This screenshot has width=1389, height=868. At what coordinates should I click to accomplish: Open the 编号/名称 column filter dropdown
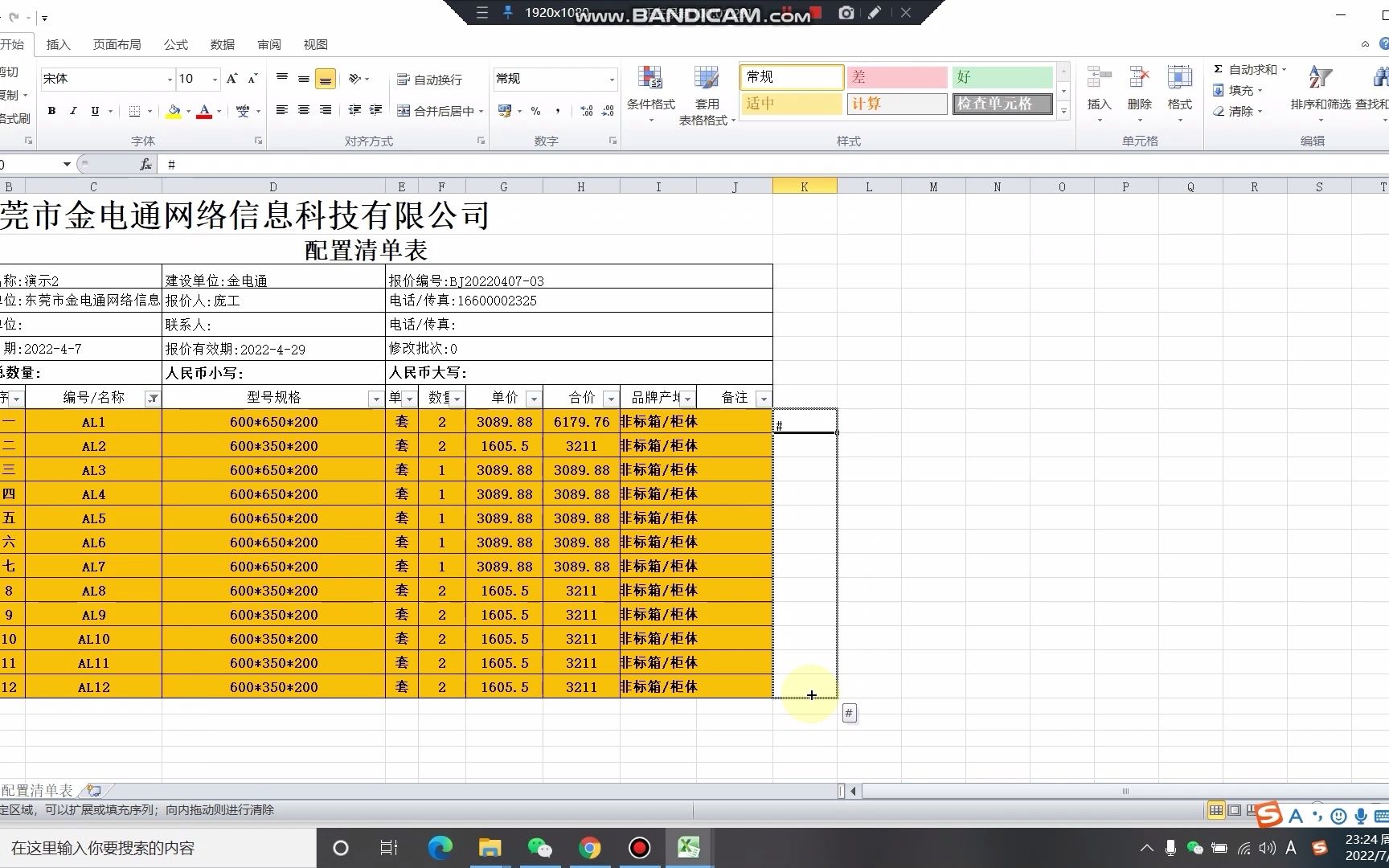(153, 399)
